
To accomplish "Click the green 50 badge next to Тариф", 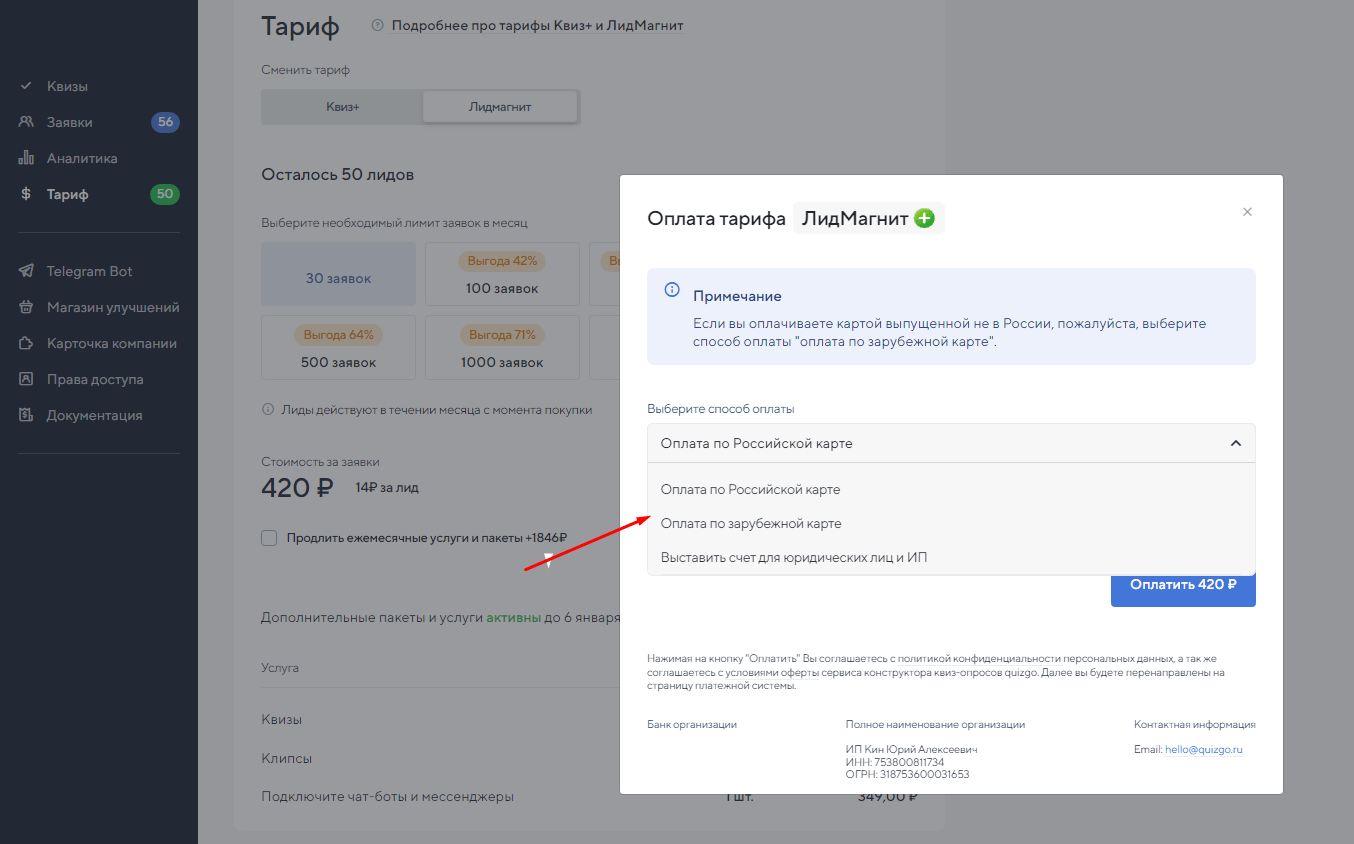I will [165, 194].
